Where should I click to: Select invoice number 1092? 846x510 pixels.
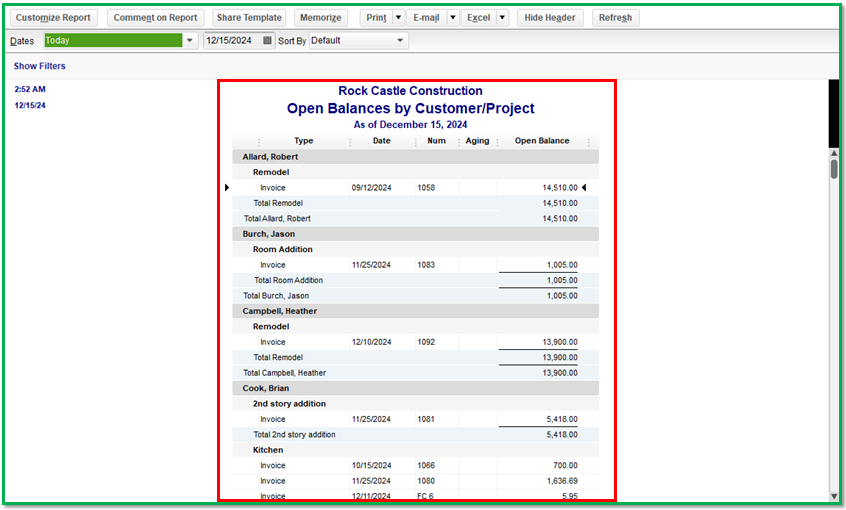(426, 342)
